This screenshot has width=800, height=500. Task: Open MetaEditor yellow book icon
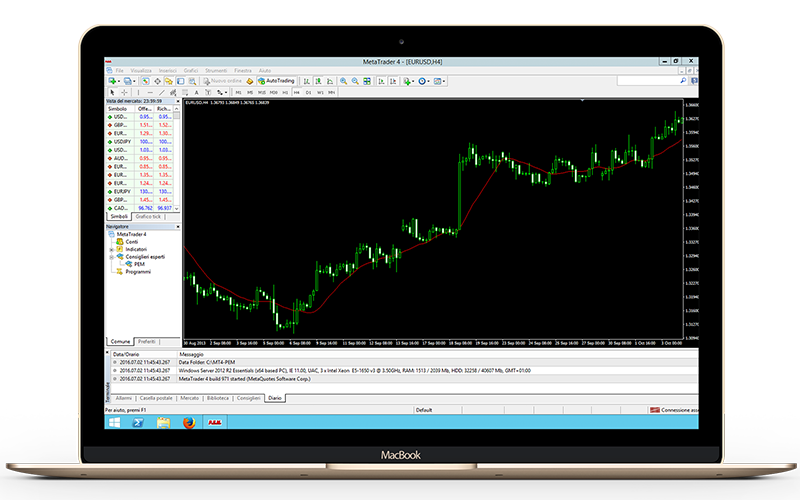[249, 81]
